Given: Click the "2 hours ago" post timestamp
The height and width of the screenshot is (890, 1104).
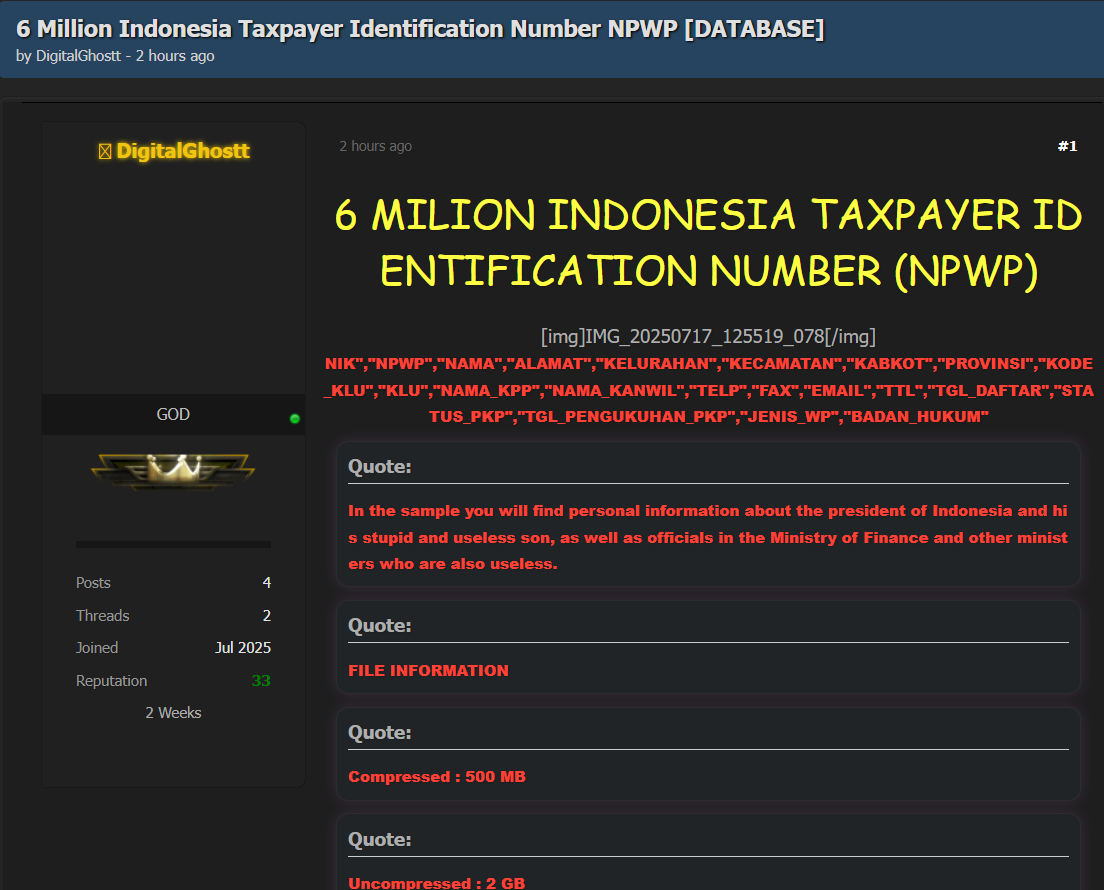Looking at the screenshot, I should (375, 146).
